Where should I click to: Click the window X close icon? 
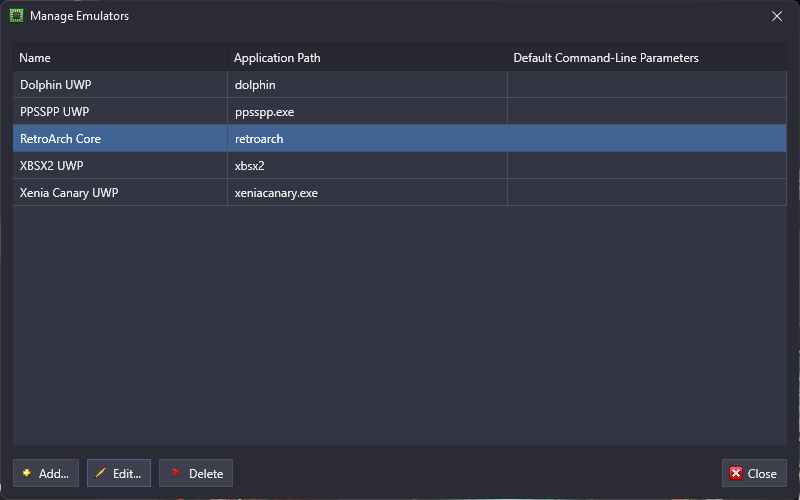777,16
